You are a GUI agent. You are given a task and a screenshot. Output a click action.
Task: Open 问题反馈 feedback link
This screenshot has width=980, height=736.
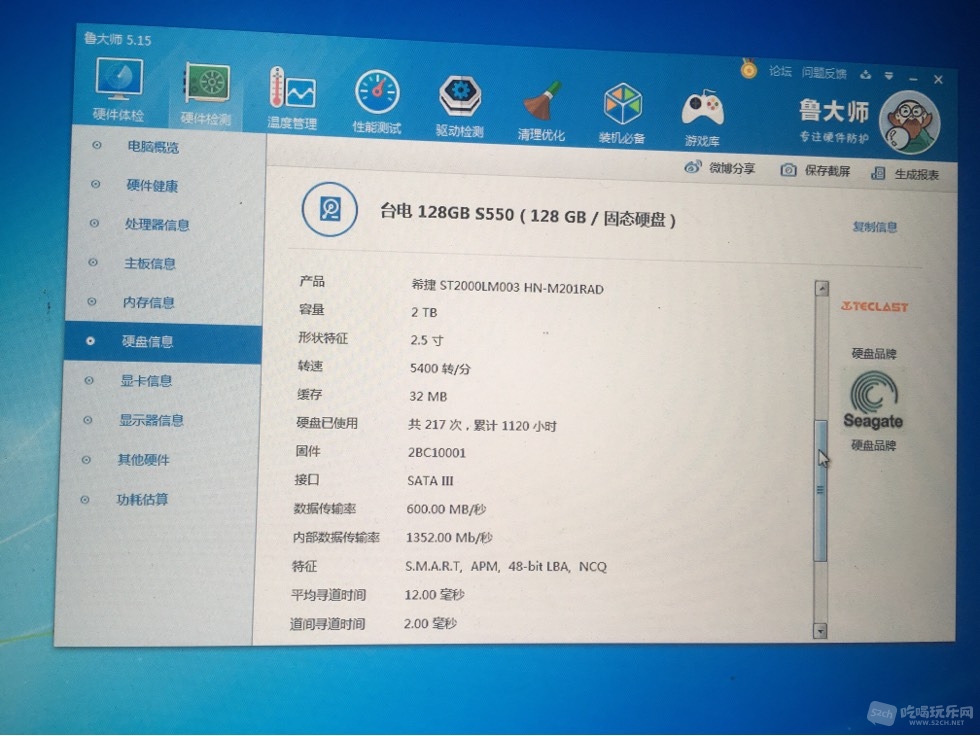pos(824,73)
